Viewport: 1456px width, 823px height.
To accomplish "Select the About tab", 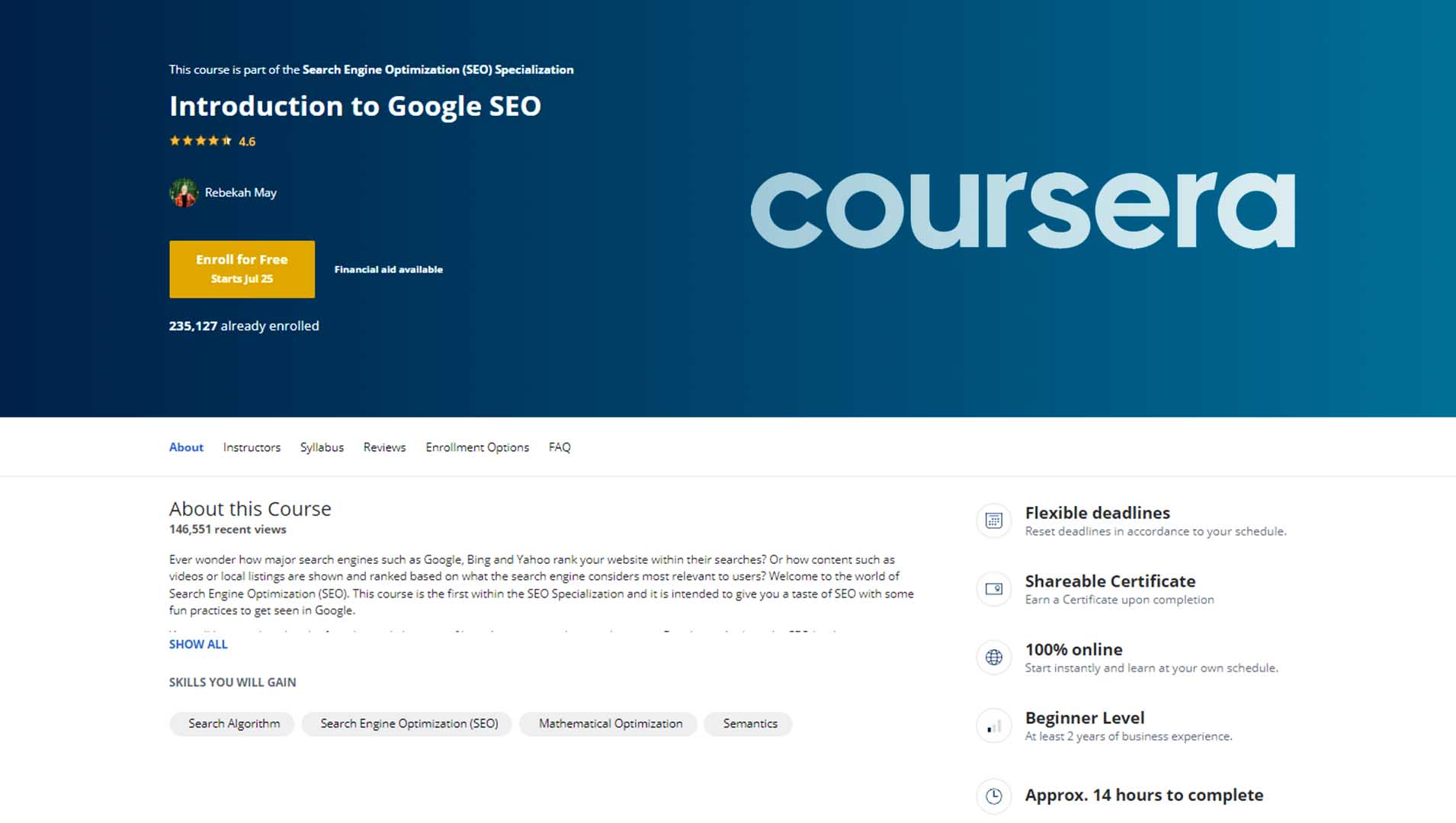I will pyautogui.click(x=186, y=447).
